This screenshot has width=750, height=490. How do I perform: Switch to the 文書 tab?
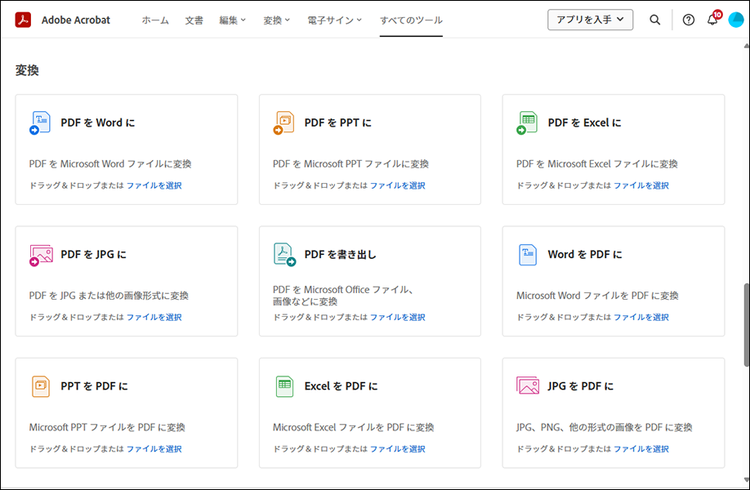(194, 20)
